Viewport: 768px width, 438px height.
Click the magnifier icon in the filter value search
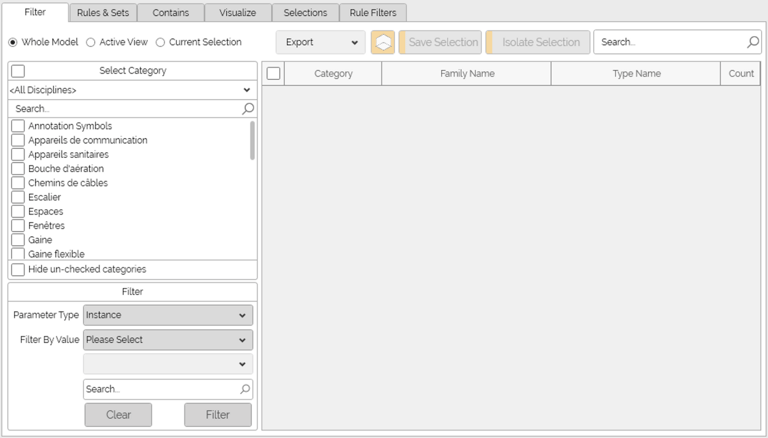(x=245, y=389)
